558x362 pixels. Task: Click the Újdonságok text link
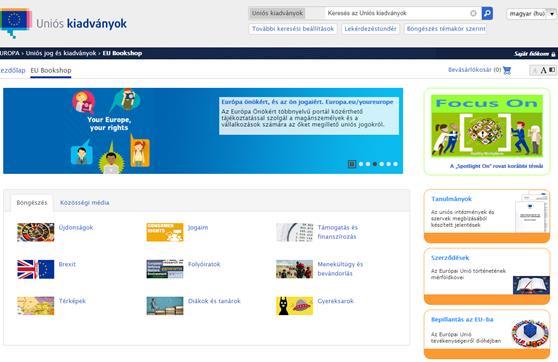pyautogui.click(x=76, y=227)
